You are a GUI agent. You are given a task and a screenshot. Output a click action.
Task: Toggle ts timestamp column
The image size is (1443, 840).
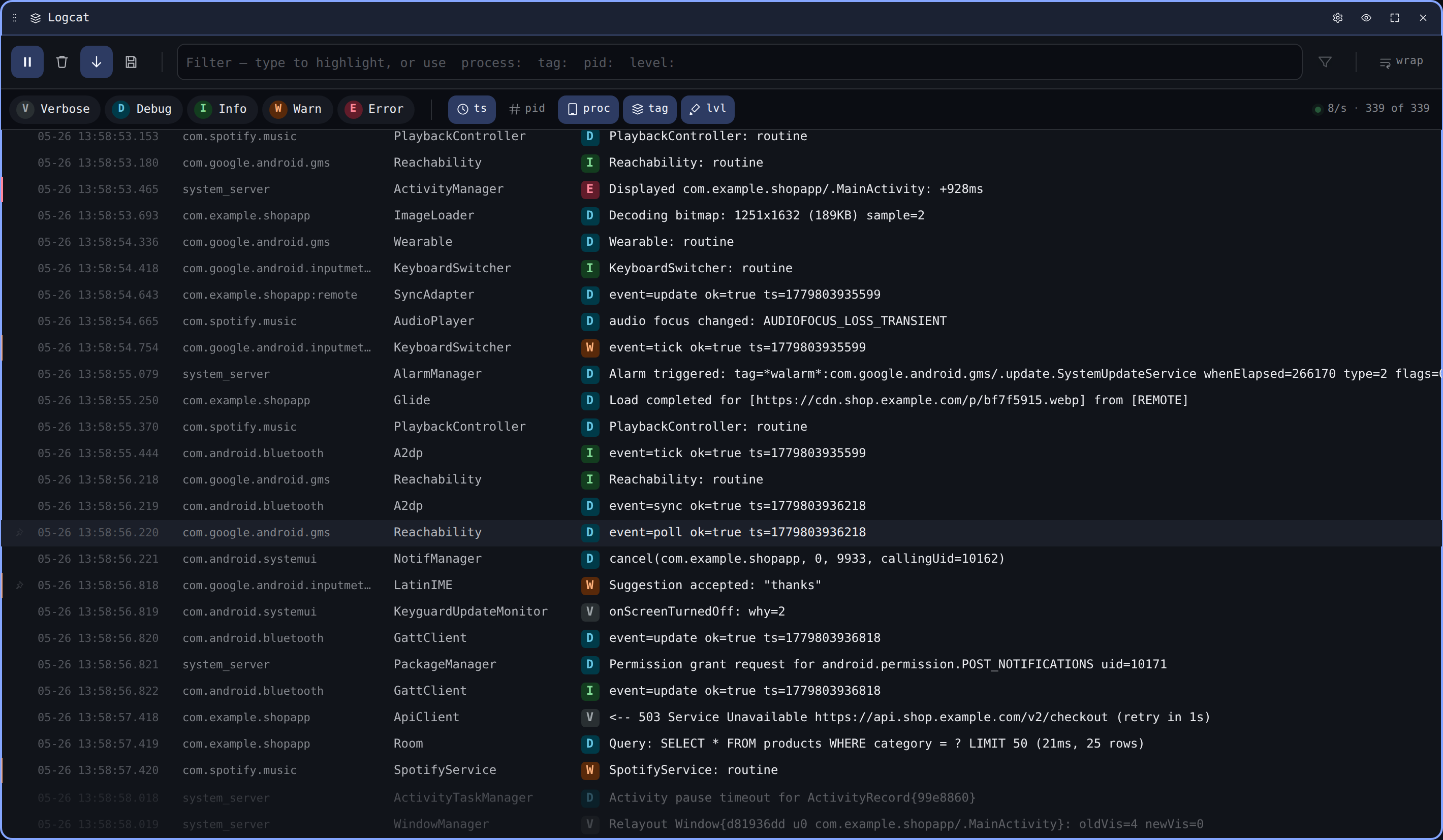[472, 109]
